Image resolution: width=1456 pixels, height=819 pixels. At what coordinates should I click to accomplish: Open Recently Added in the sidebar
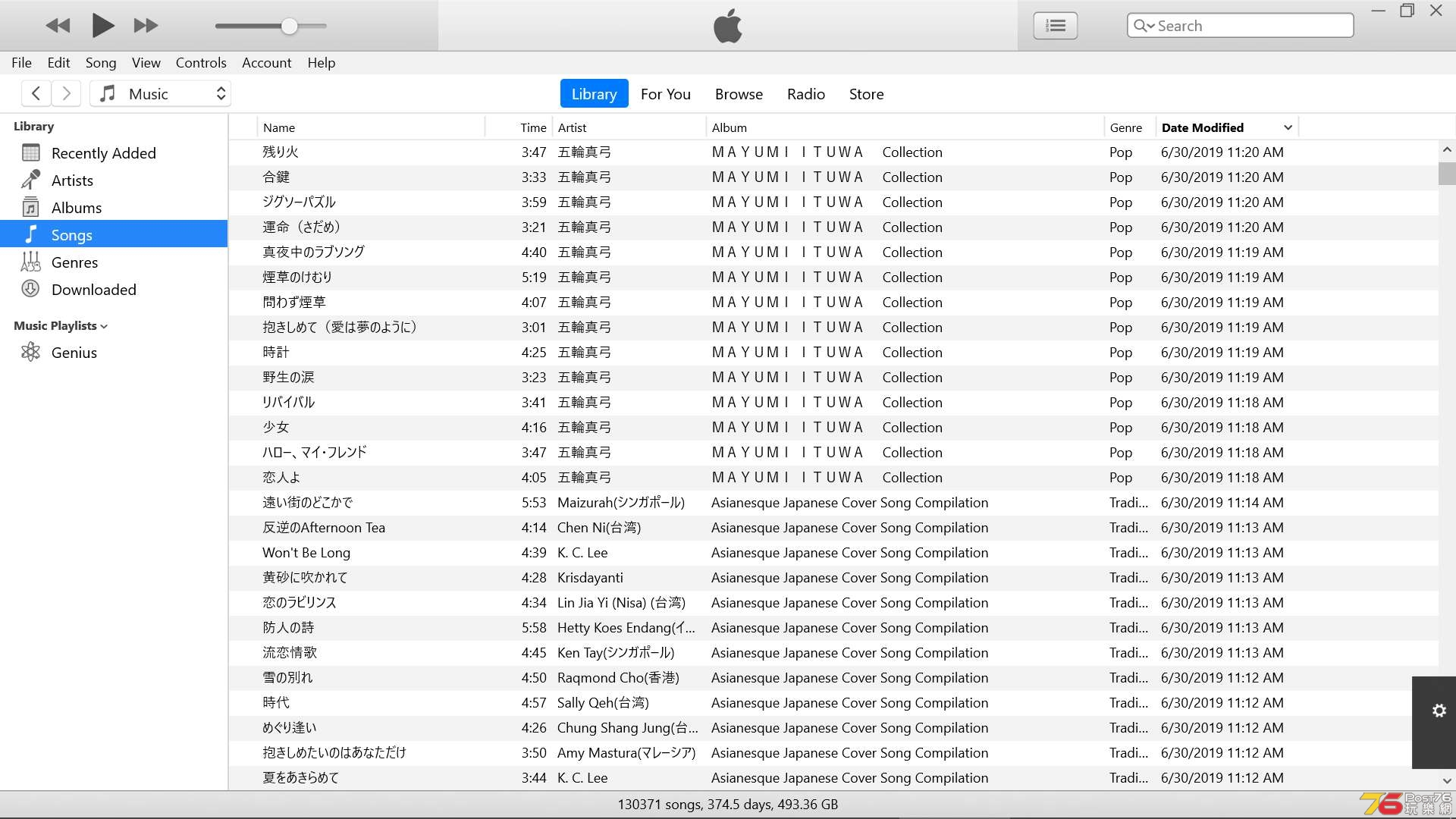pyautogui.click(x=103, y=153)
